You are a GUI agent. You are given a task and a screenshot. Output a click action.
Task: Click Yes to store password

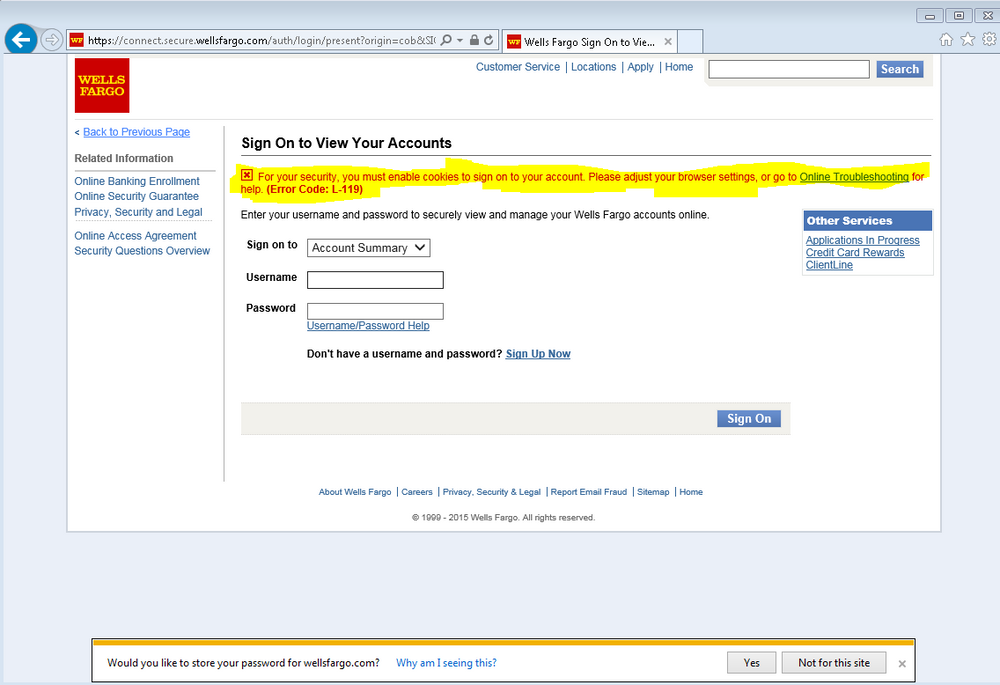(751, 663)
